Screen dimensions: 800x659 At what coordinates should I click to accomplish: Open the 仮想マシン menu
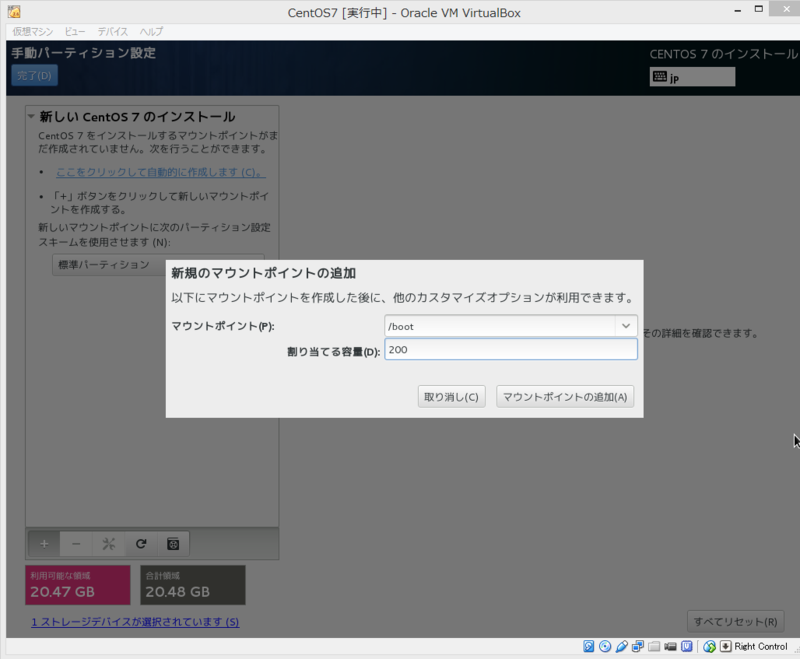(32, 31)
